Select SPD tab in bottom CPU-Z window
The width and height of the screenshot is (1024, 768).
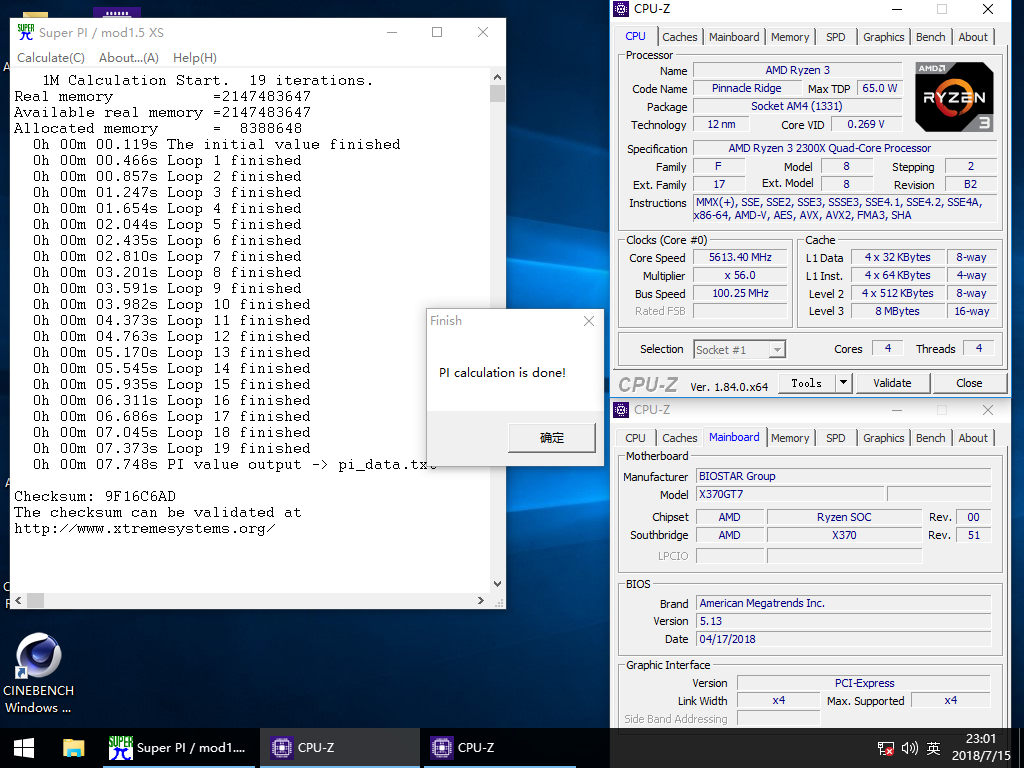click(835, 438)
